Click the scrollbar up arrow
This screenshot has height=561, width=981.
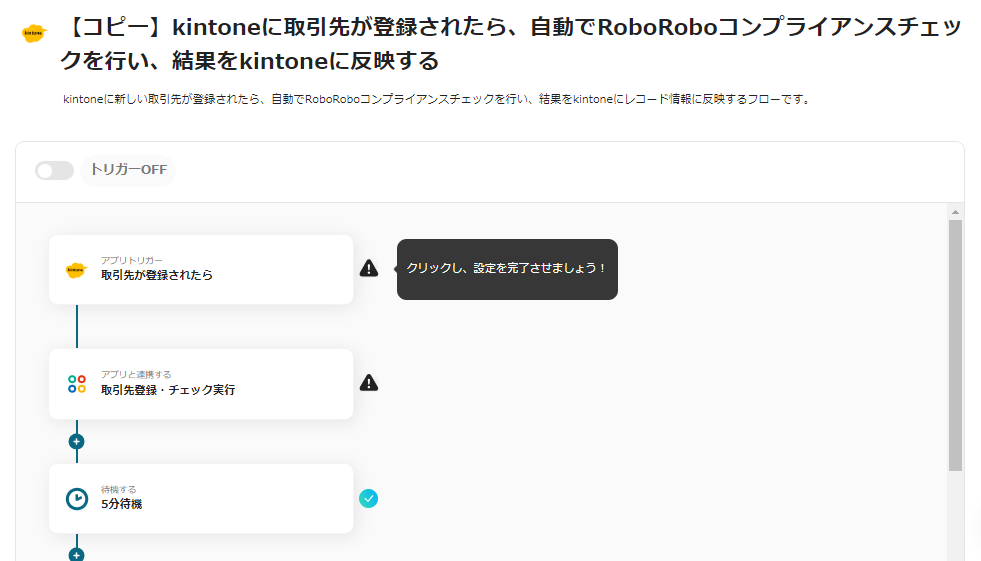tap(955, 213)
